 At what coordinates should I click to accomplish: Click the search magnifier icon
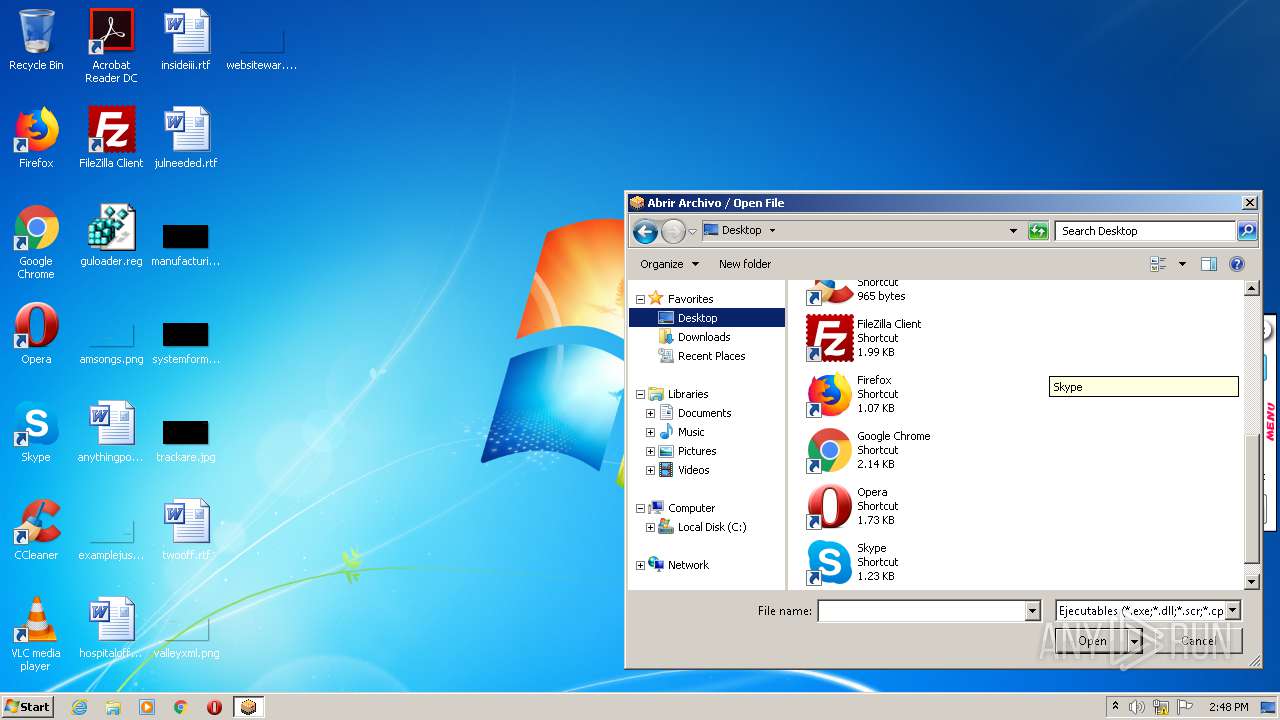[x=1247, y=231]
